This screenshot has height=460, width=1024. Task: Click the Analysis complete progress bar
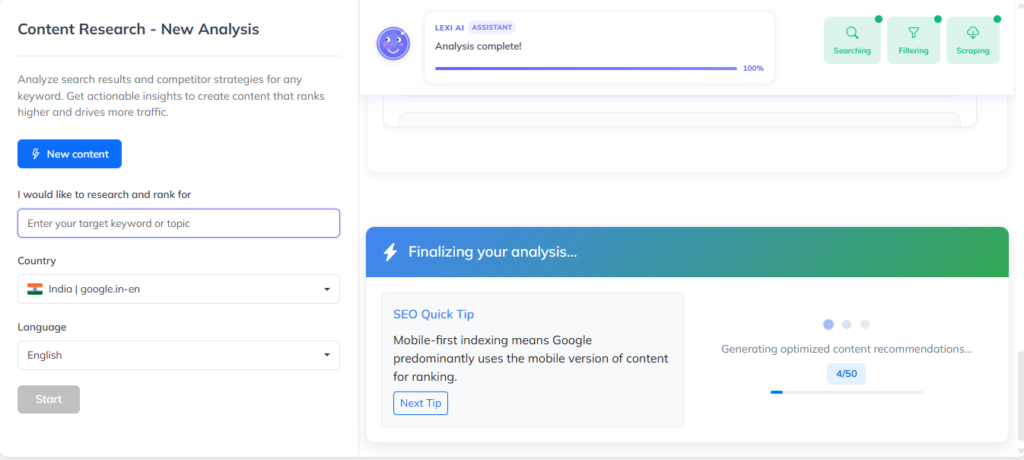[586, 68]
